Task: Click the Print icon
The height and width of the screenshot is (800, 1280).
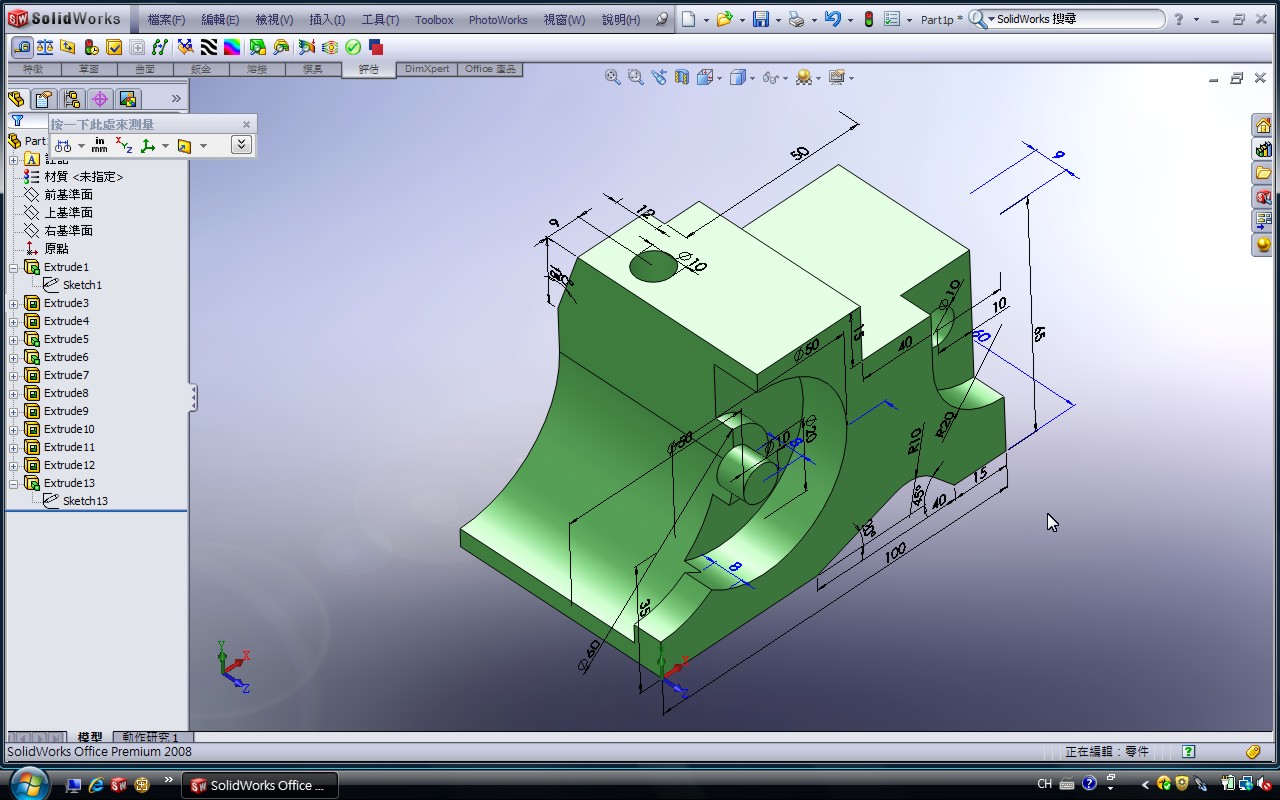Action: (796, 19)
